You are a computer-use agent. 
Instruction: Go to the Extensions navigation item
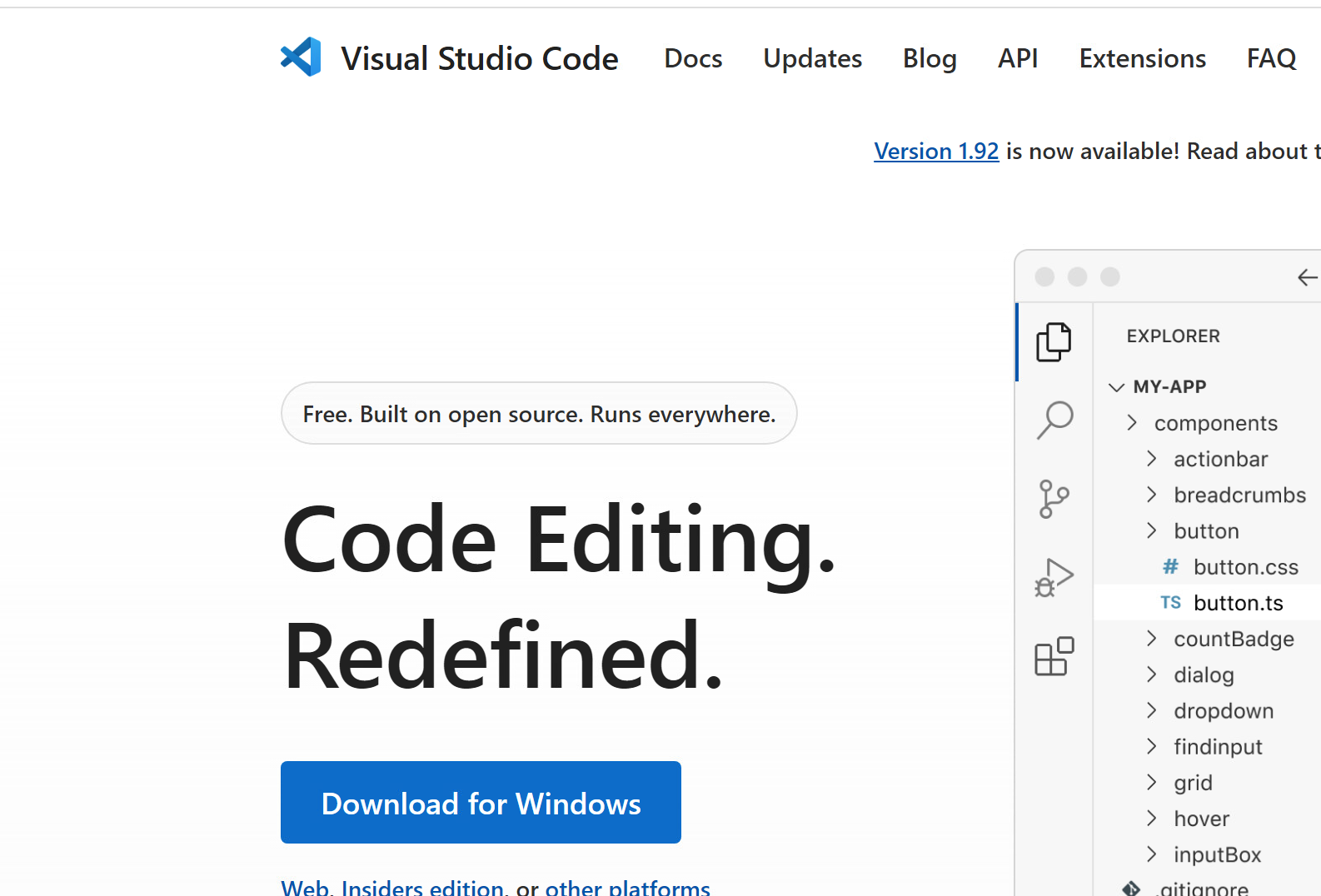coord(1142,58)
